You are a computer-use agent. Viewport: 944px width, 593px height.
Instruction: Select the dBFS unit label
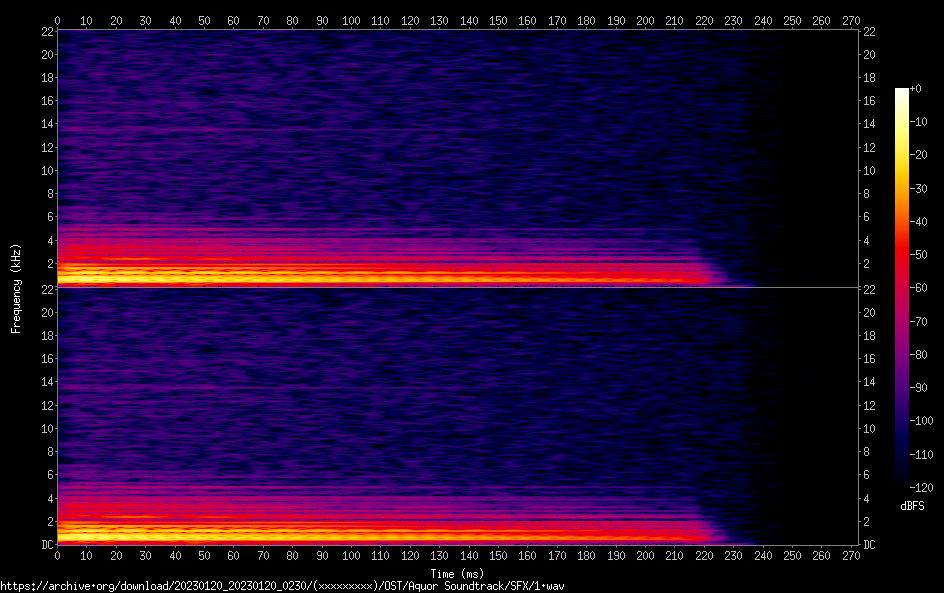pos(912,507)
